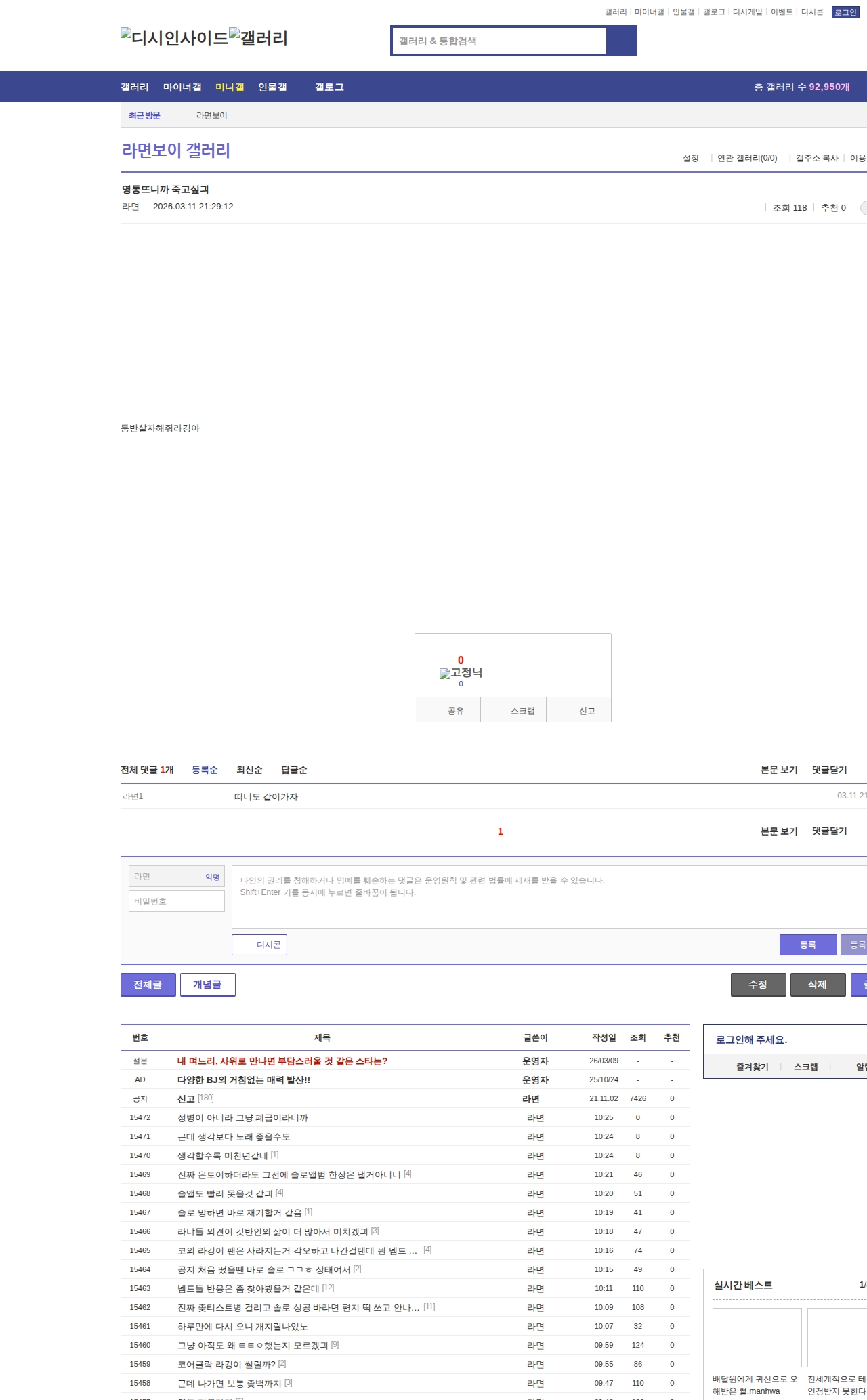
Task: Click the 디시인사이드 logo image
Action: point(174,38)
